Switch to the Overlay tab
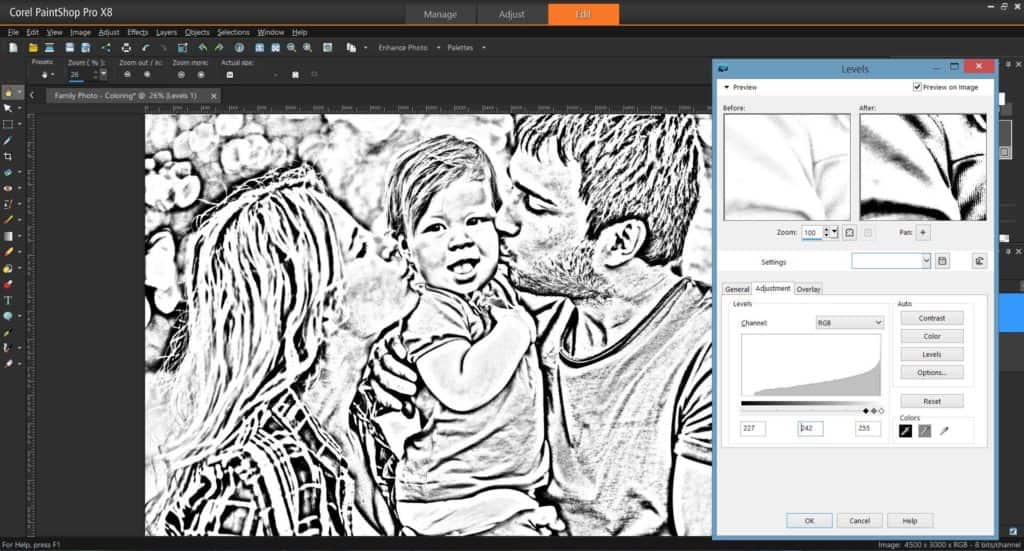This screenshot has height=551, width=1024. tap(808, 289)
